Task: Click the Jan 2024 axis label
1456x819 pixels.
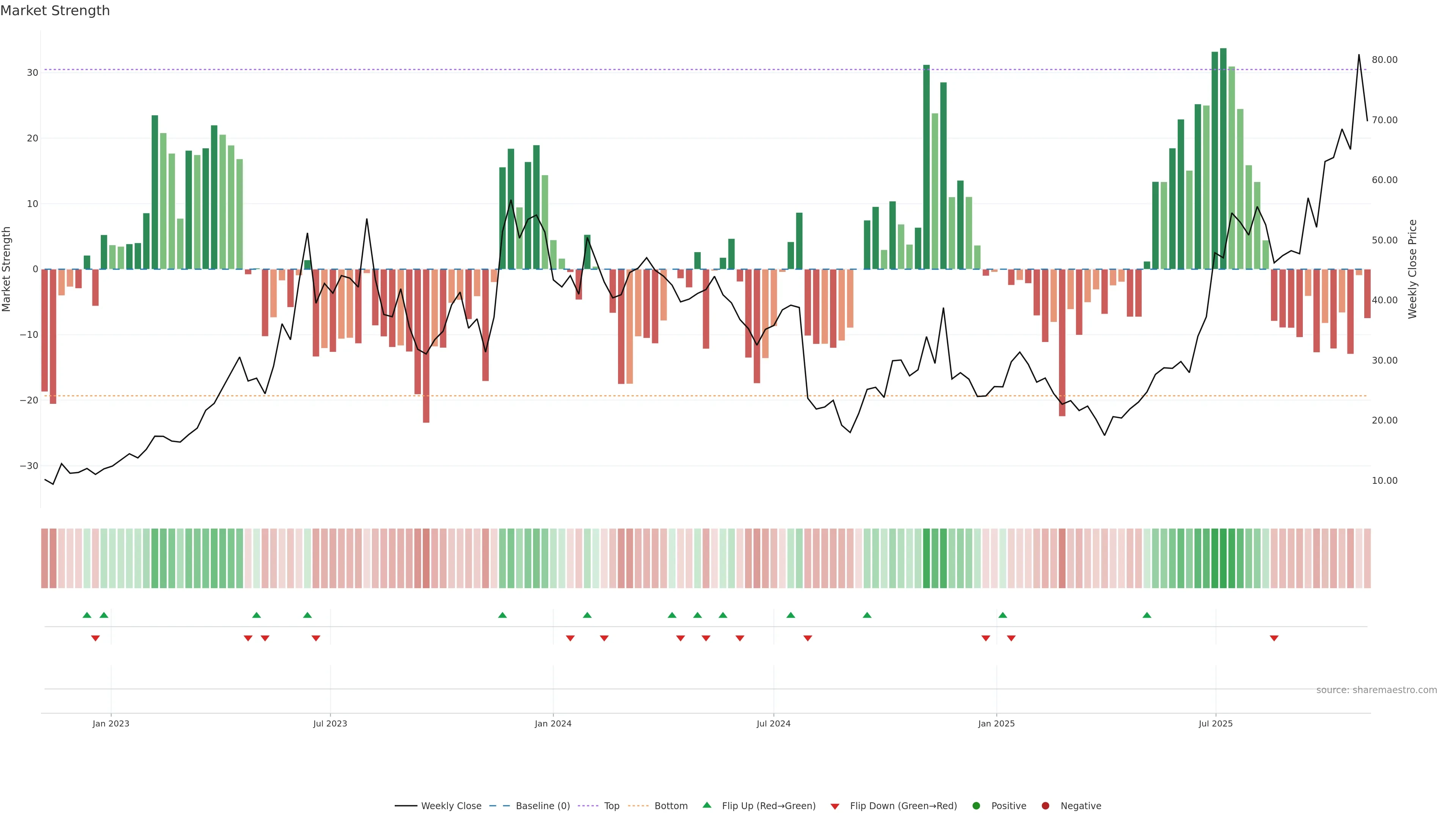Action: coord(553,723)
